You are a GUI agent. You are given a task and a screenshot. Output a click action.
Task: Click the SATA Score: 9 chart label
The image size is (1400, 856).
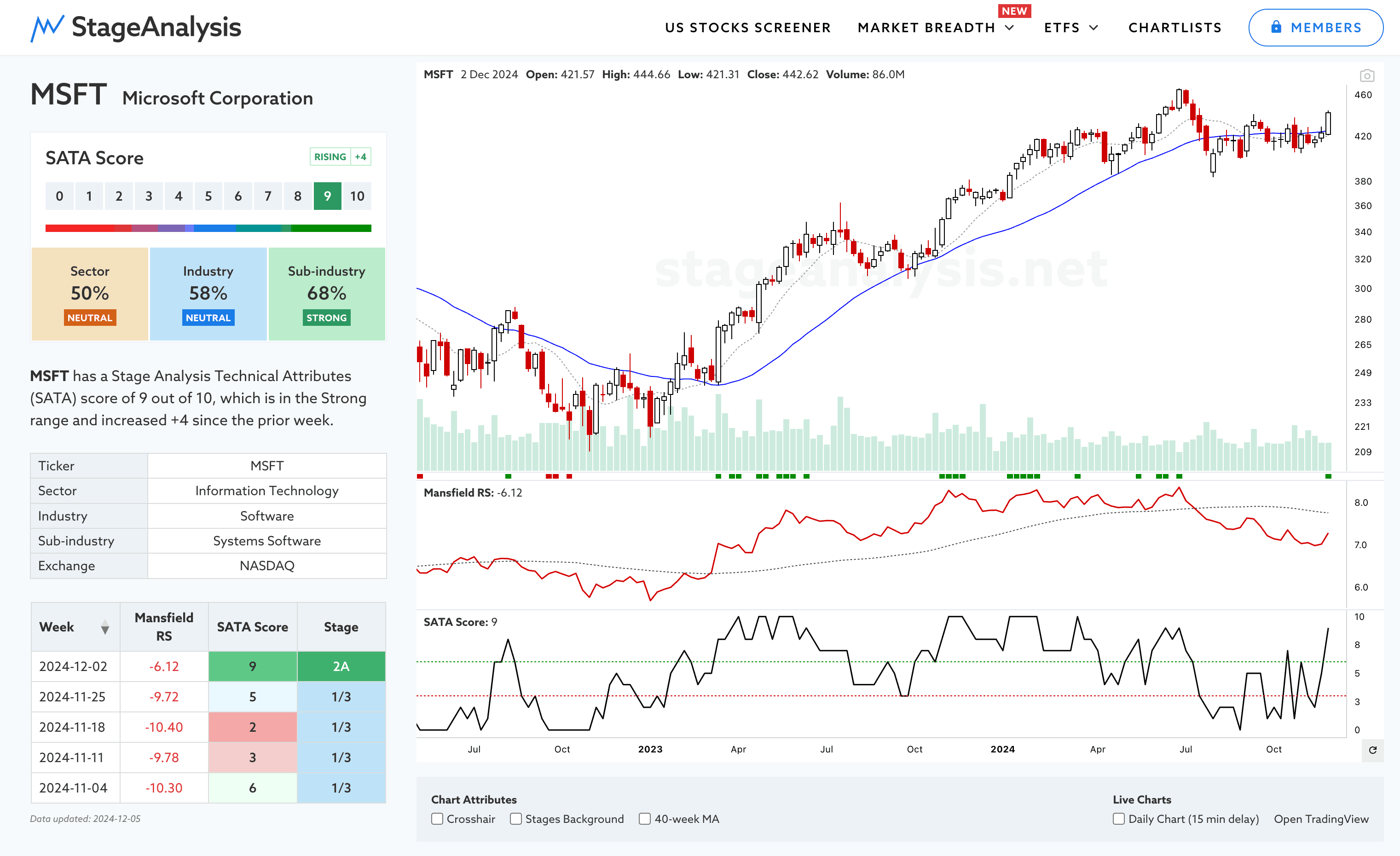coord(460,622)
